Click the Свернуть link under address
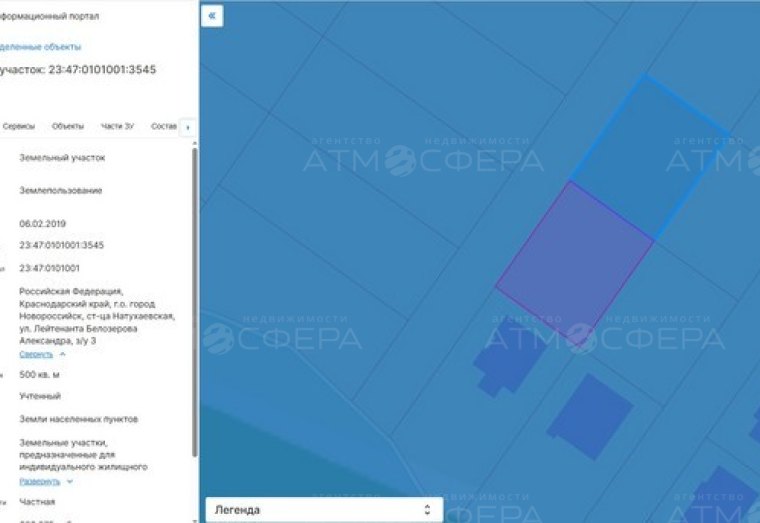This screenshot has width=760, height=523. point(36,354)
